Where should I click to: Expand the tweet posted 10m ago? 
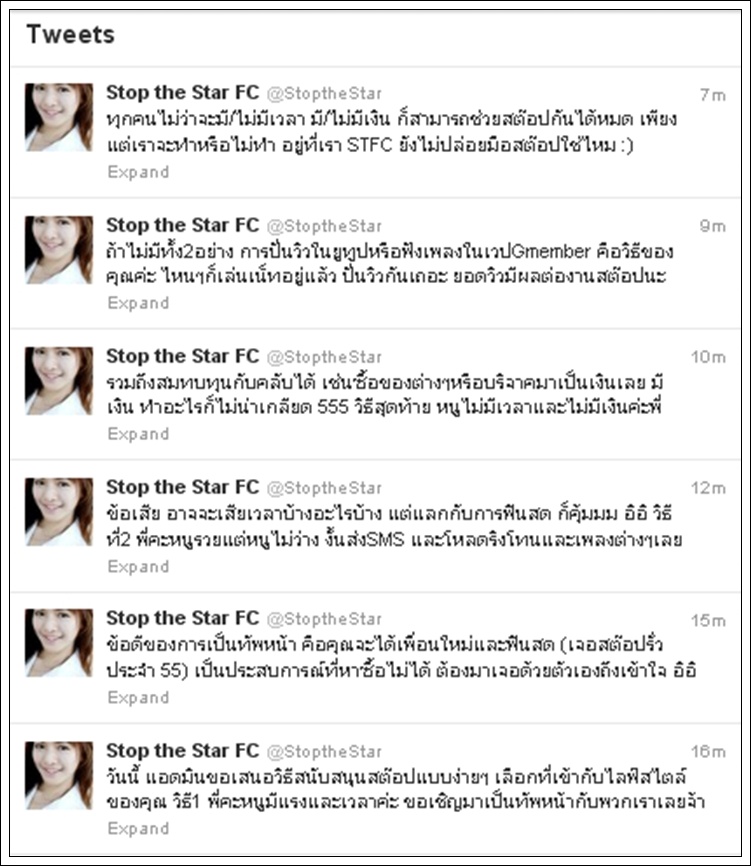138,434
